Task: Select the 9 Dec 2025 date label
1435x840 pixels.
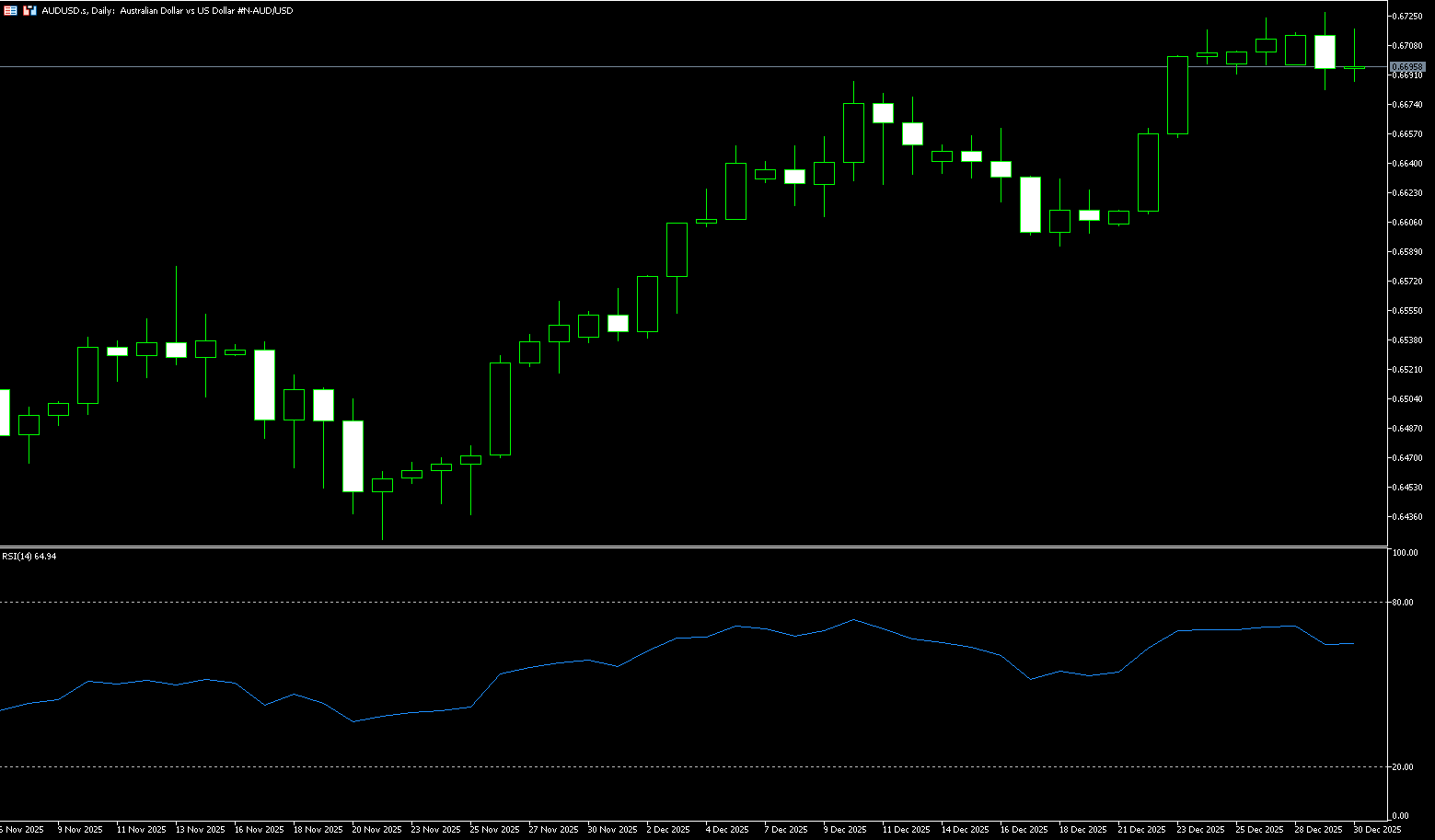Action: [845, 830]
